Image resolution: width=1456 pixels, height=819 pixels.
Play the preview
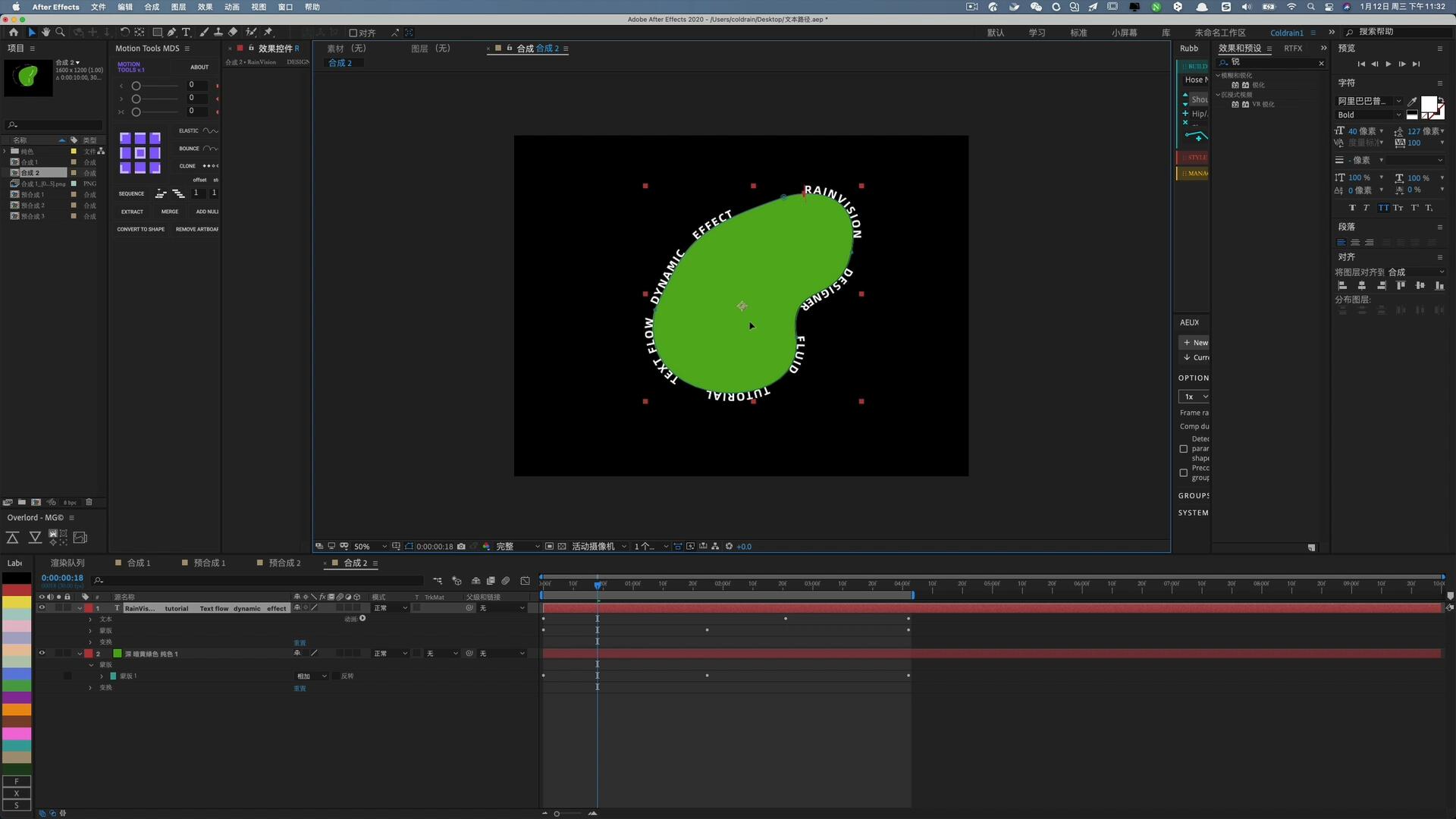pyautogui.click(x=1389, y=64)
